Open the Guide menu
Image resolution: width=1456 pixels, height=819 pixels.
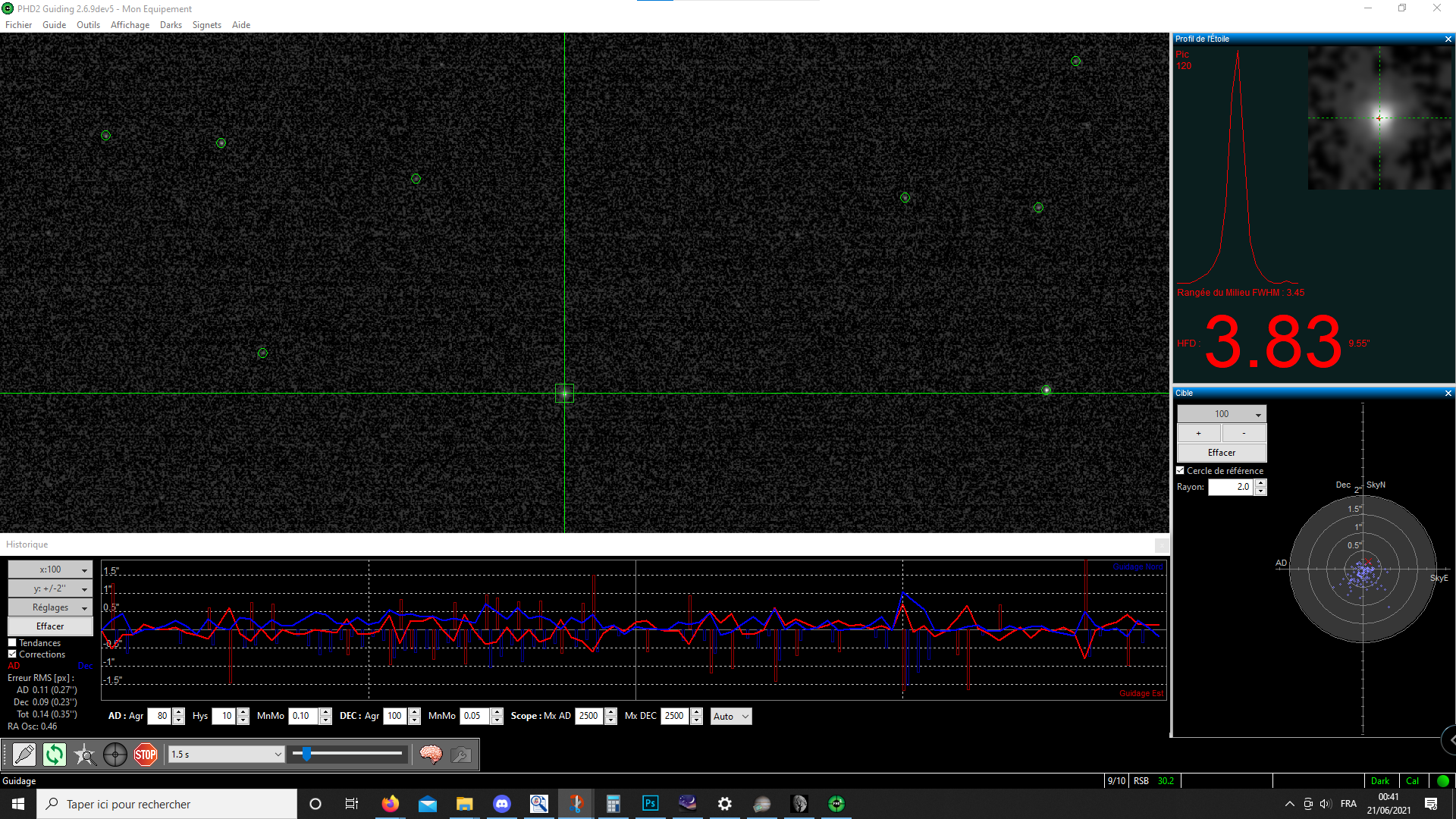click(55, 25)
